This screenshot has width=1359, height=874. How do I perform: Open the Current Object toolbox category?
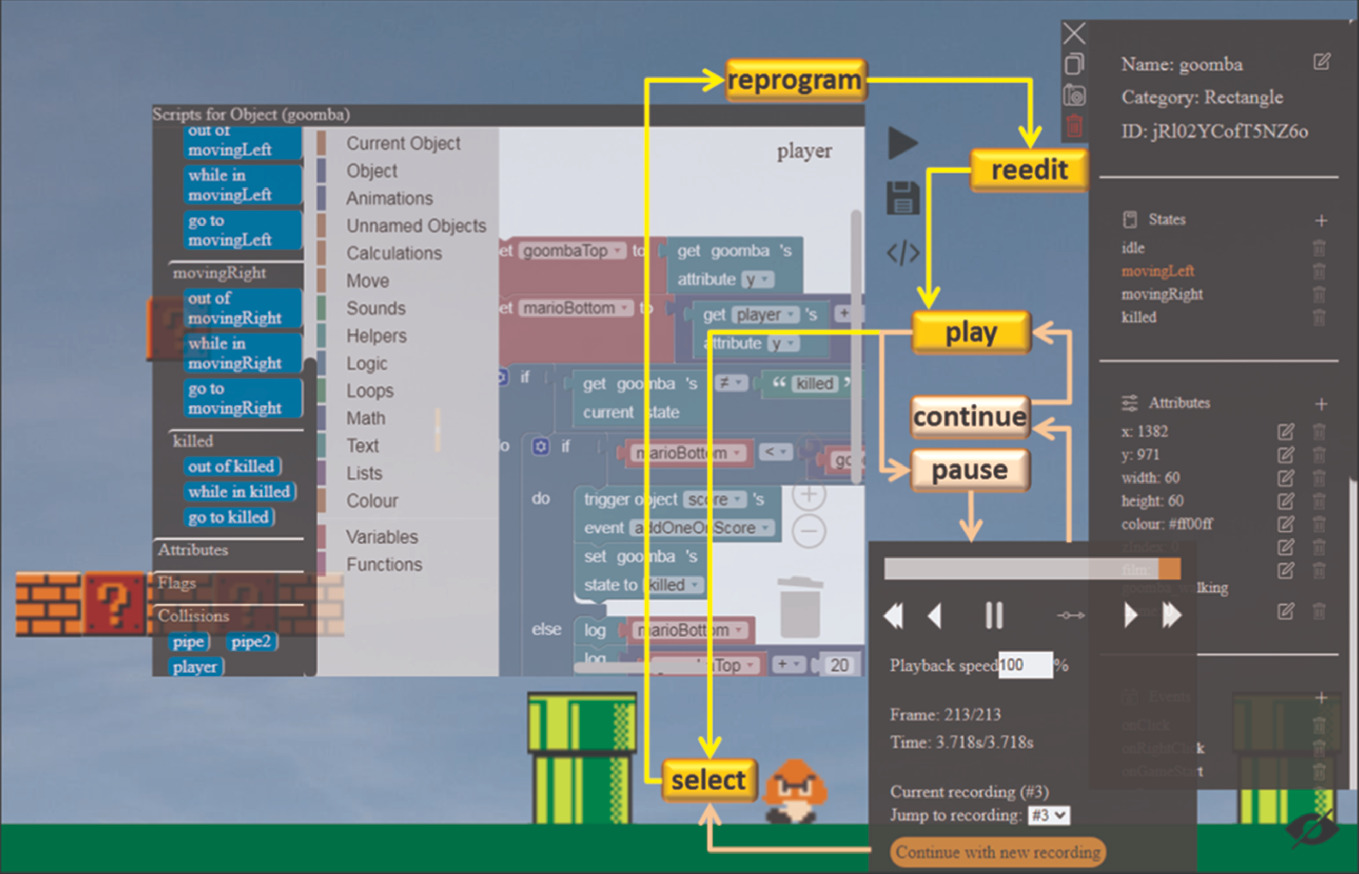[x=403, y=144]
